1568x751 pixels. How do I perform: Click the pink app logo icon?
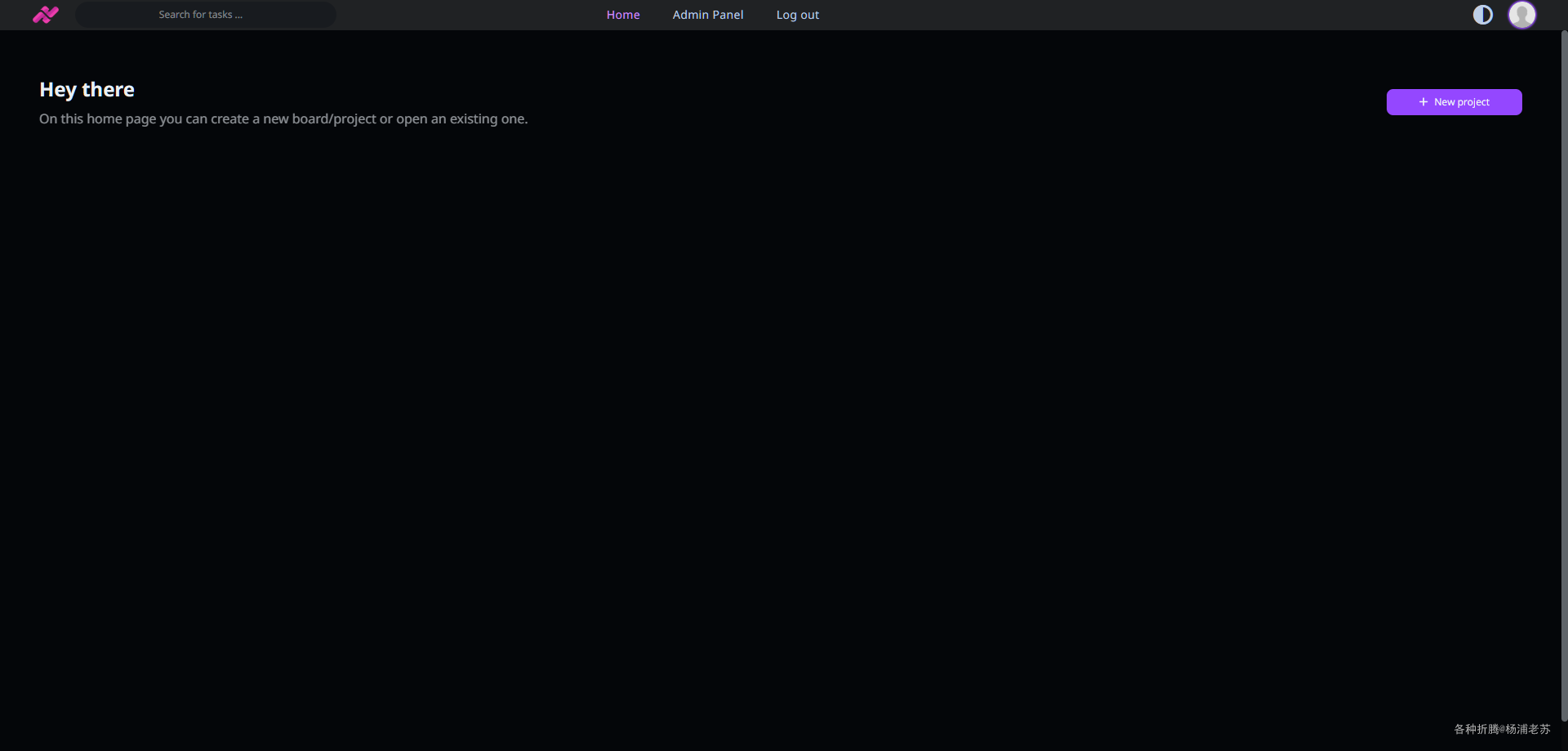click(46, 15)
